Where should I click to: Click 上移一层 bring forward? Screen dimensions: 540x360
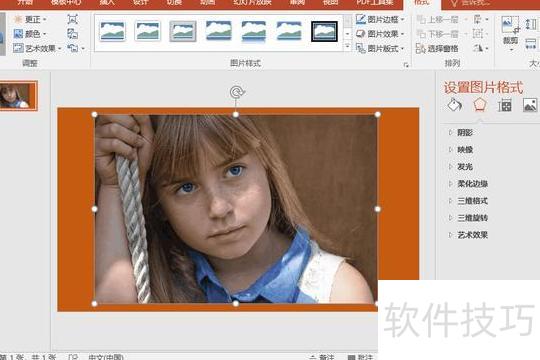click(437, 19)
